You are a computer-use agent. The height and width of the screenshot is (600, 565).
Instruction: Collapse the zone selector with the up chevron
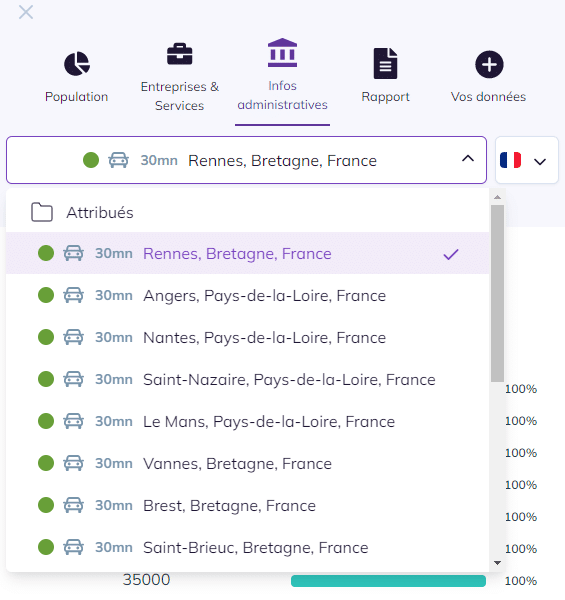click(468, 158)
